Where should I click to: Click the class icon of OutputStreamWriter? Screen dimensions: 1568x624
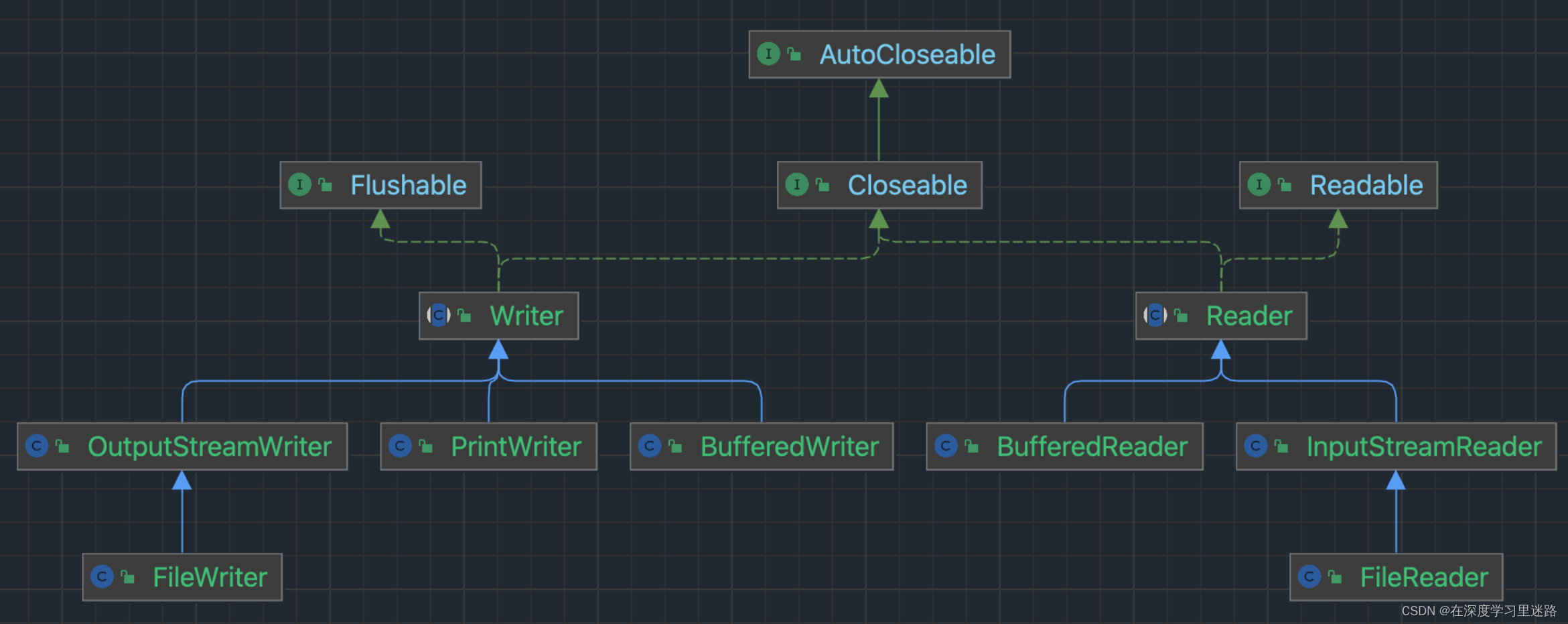37,446
